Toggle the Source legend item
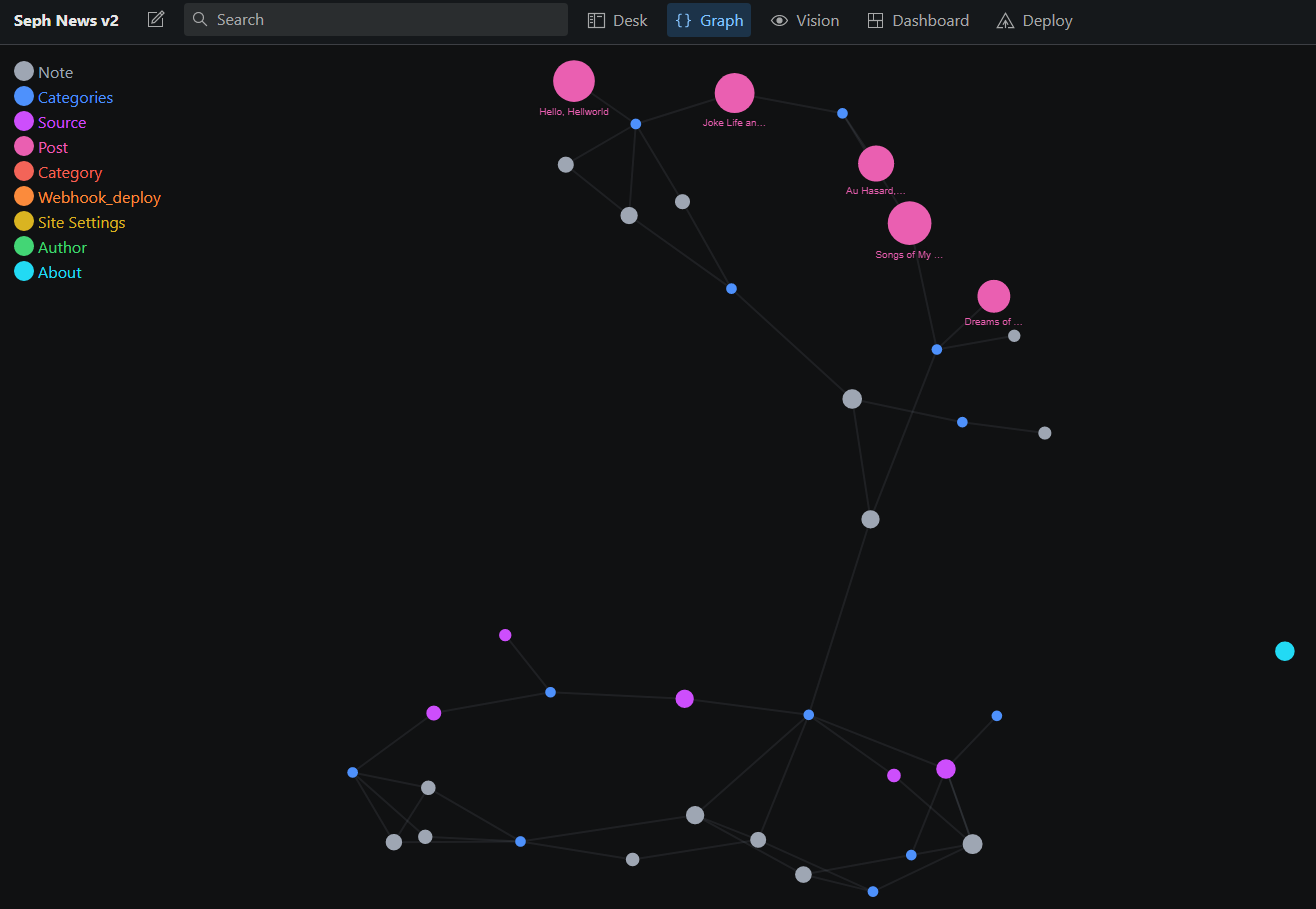Image resolution: width=1316 pixels, height=909 pixels. 51,122
